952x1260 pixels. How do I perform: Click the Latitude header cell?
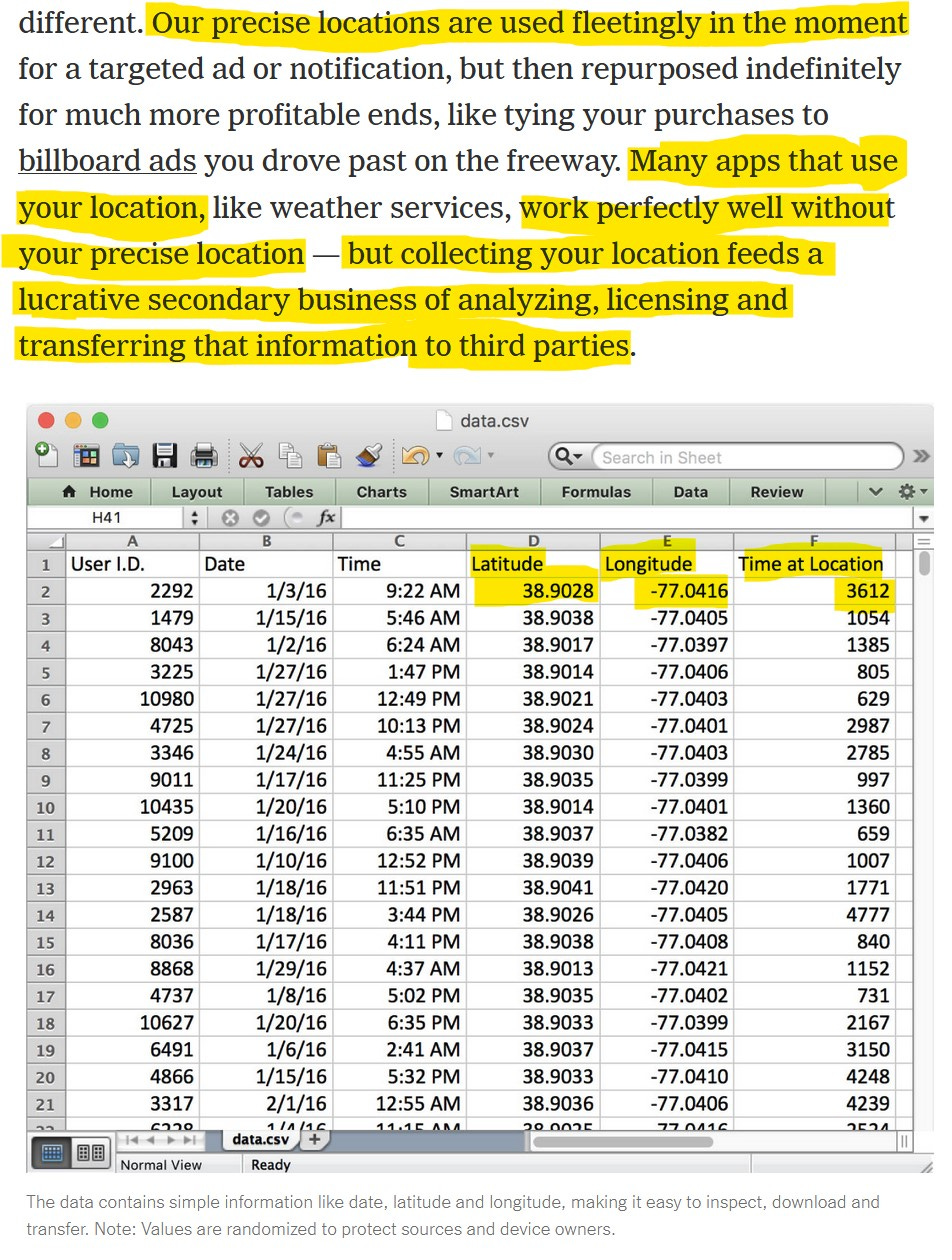(532, 564)
